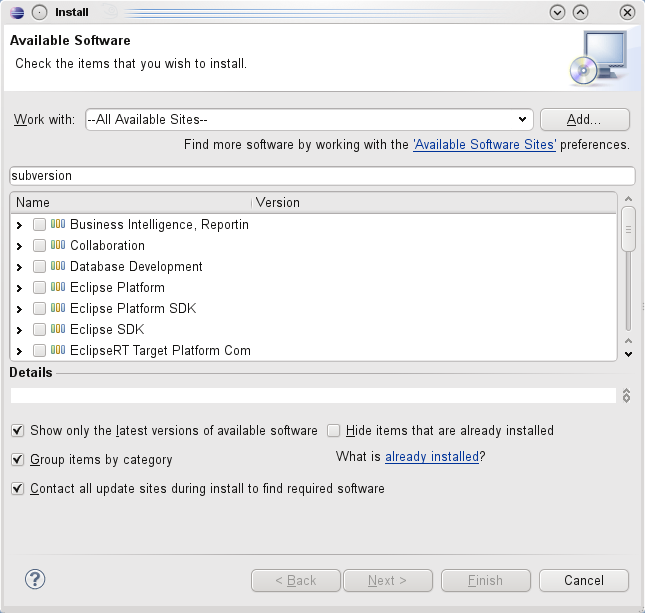Expand the Eclipse Platform SDK category
The image size is (645, 613).
(19, 309)
